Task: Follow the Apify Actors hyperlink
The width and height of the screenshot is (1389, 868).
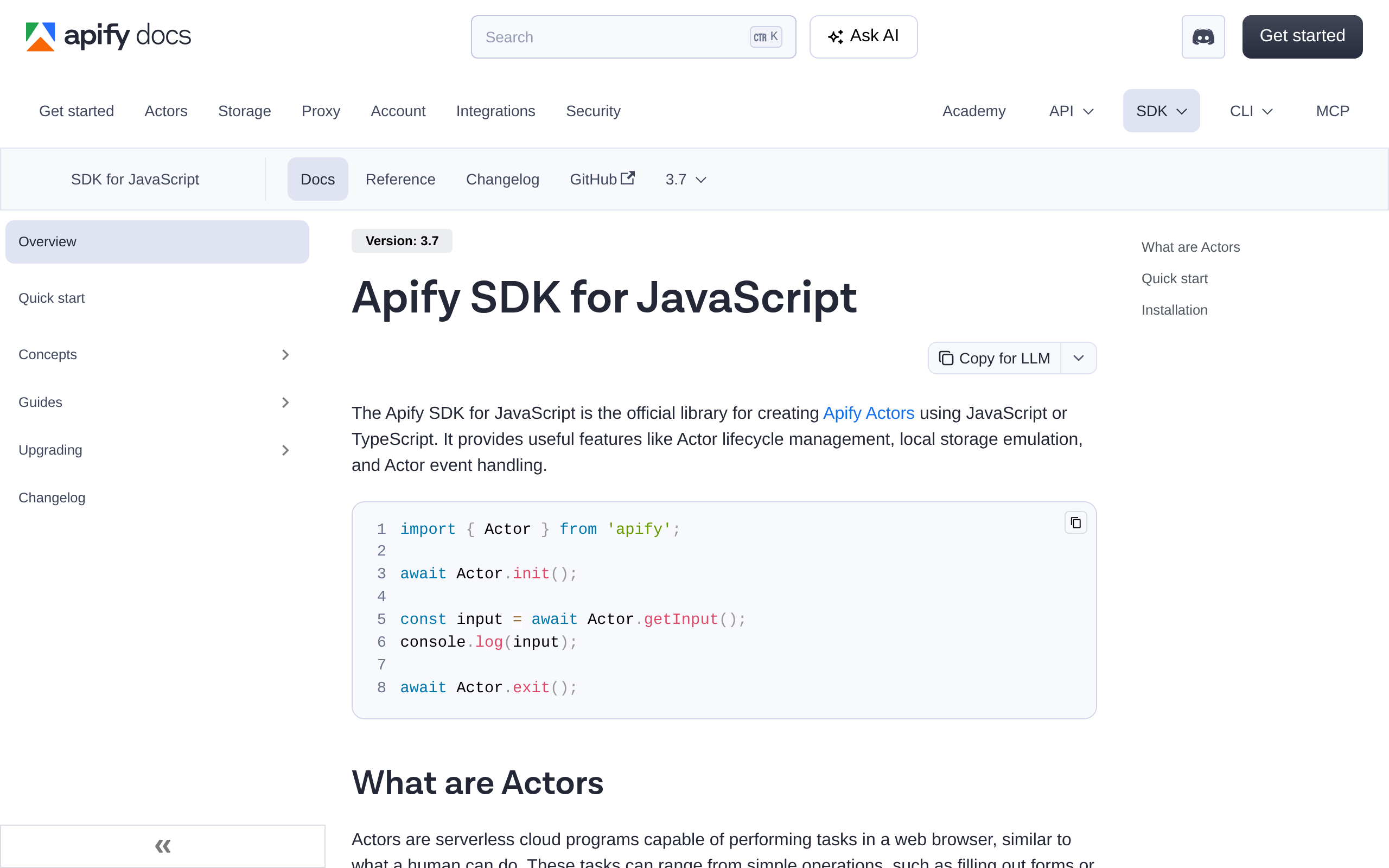Action: [x=869, y=413]
